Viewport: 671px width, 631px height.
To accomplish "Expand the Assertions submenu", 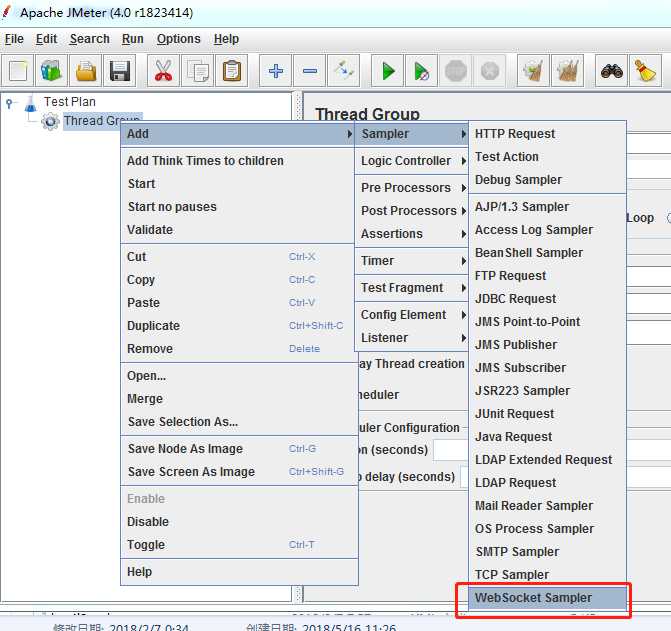I will [x=412, y=234].
